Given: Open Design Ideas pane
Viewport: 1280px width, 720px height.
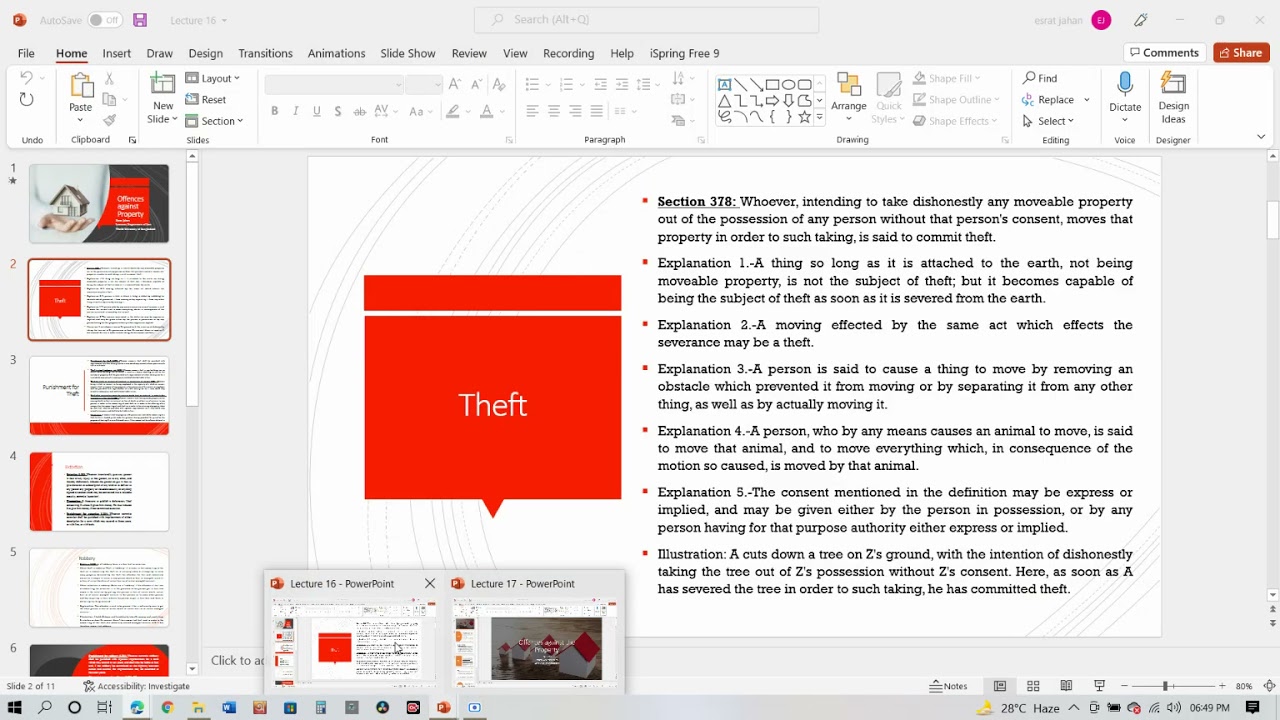Looking at the screenshot, I should [1174, 98].
